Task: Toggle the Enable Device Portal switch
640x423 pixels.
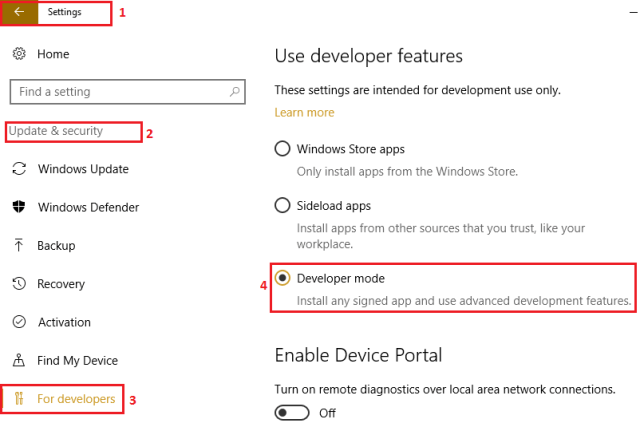Action: [x=292, y=412]
